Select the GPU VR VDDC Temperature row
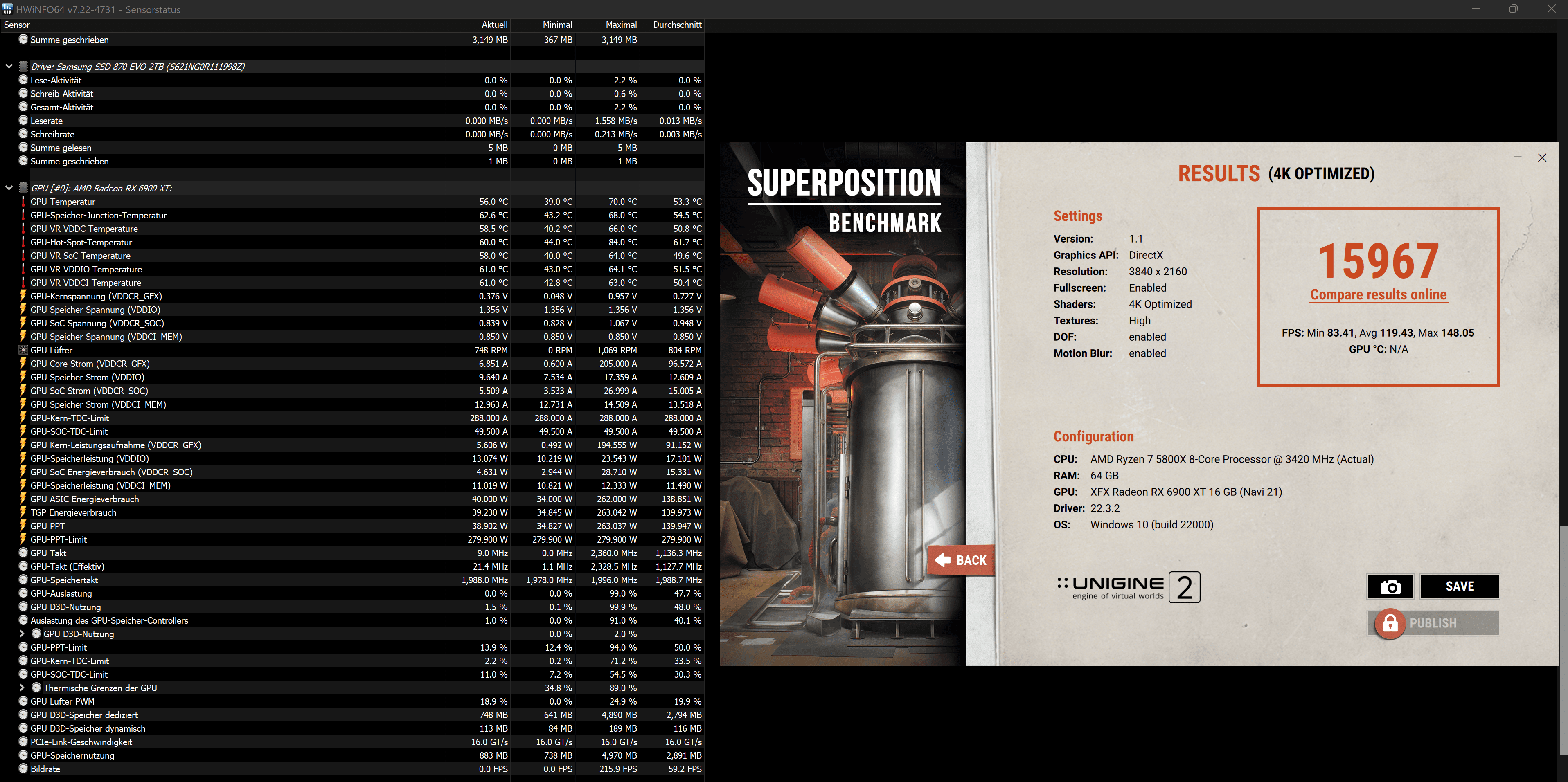 352,228
